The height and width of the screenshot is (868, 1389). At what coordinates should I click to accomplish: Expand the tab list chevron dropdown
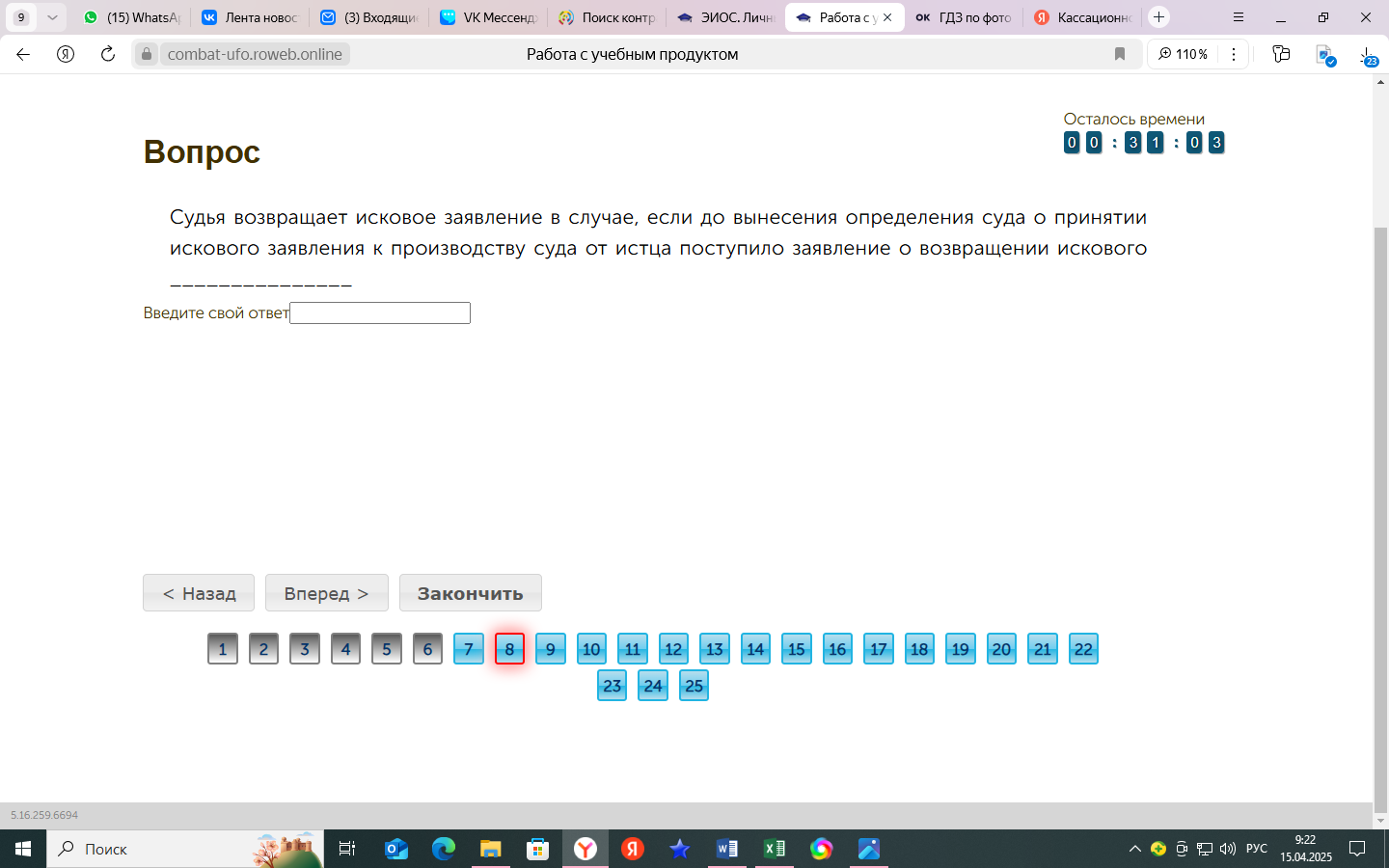click(52, 17)
